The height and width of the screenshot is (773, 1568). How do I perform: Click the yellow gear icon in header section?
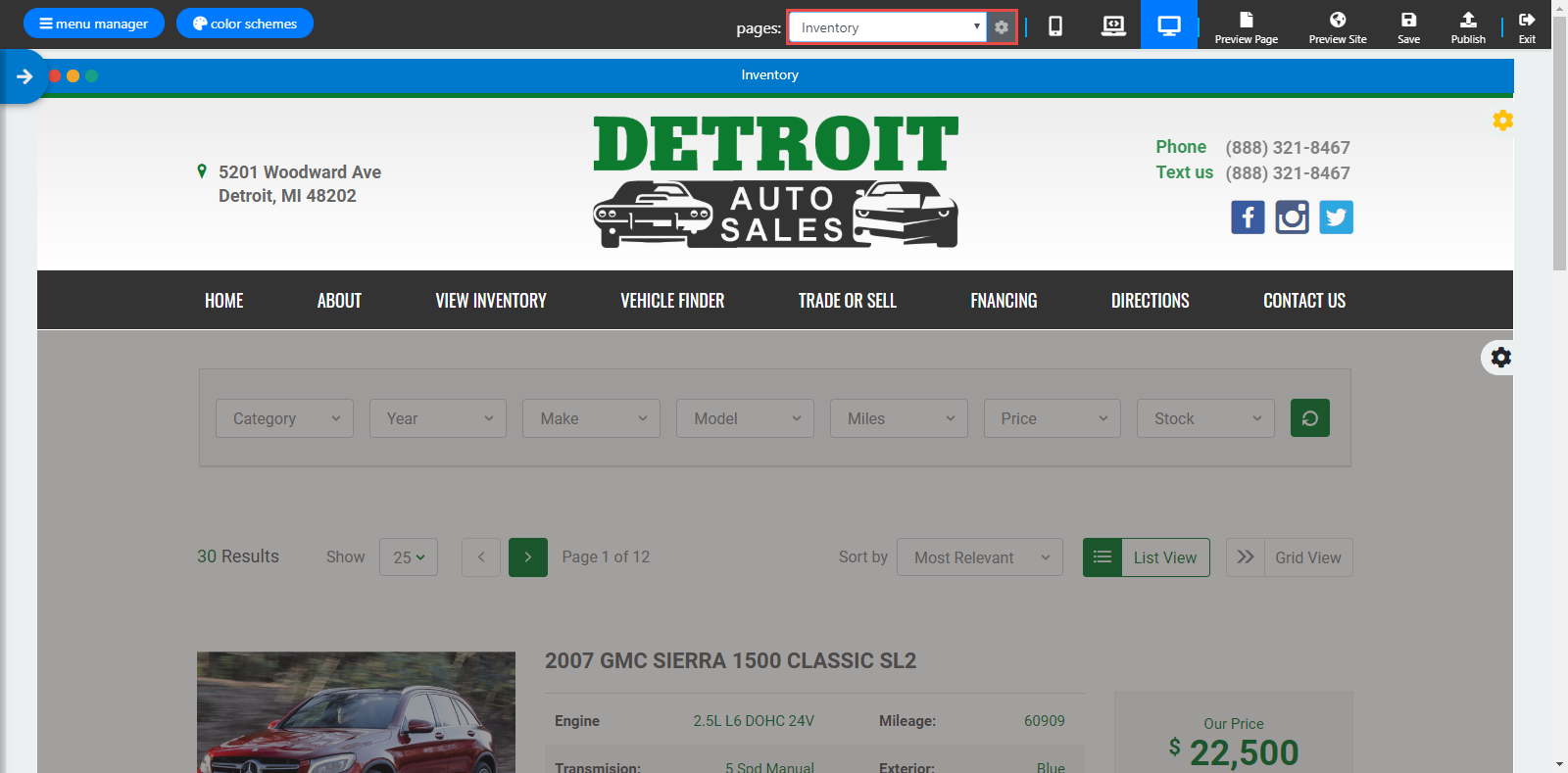(x=1502, y=121)
